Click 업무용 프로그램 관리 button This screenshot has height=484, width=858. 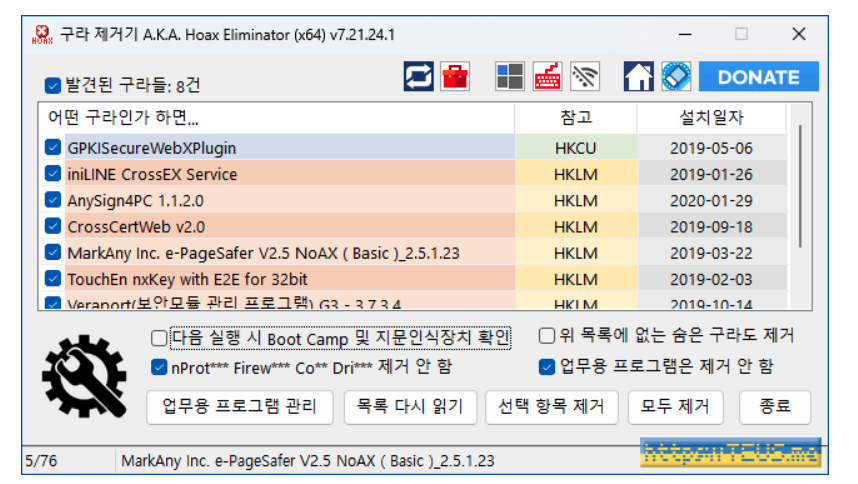(240, 407)
